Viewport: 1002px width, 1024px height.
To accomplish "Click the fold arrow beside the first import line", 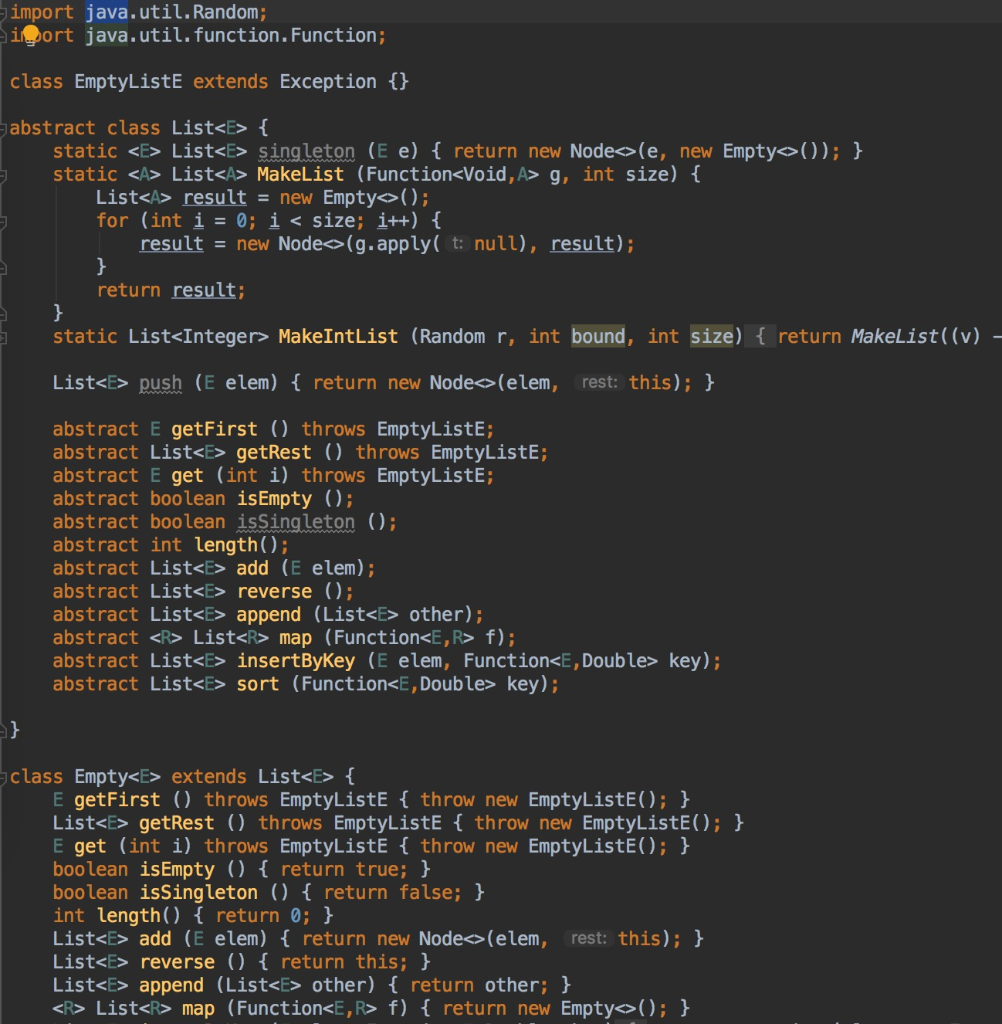I will 4,12.
